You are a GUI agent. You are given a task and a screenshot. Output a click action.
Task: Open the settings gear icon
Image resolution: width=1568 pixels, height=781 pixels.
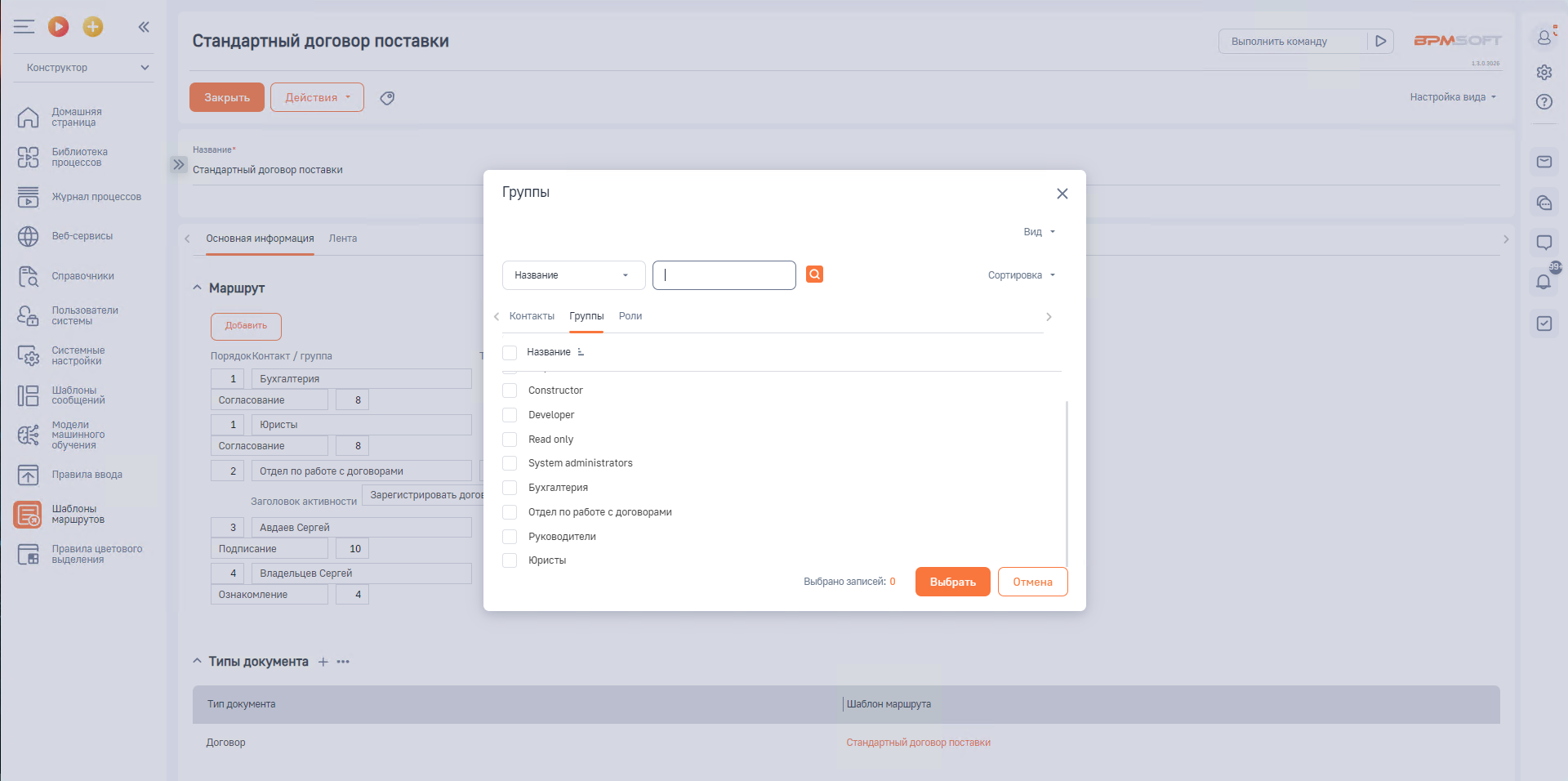1543,72
